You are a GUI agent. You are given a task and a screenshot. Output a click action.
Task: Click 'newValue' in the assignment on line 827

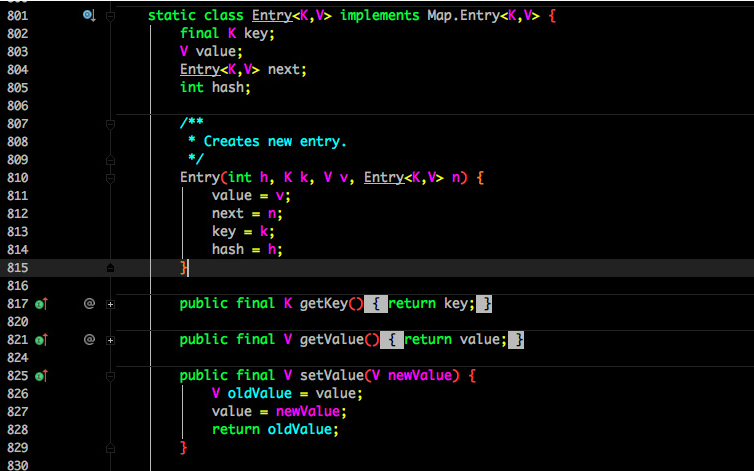click(x=308, y=412)
